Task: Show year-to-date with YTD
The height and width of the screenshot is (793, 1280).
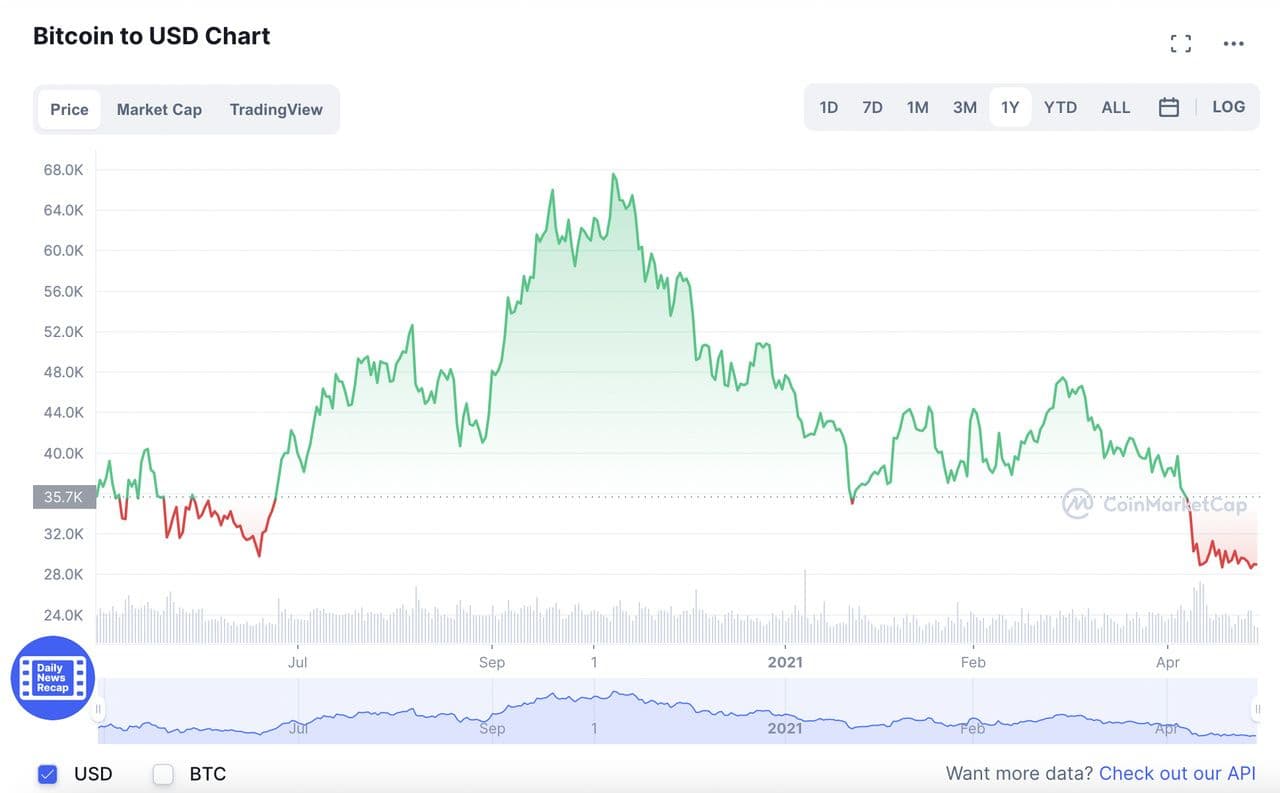Action: (1060, 107)
